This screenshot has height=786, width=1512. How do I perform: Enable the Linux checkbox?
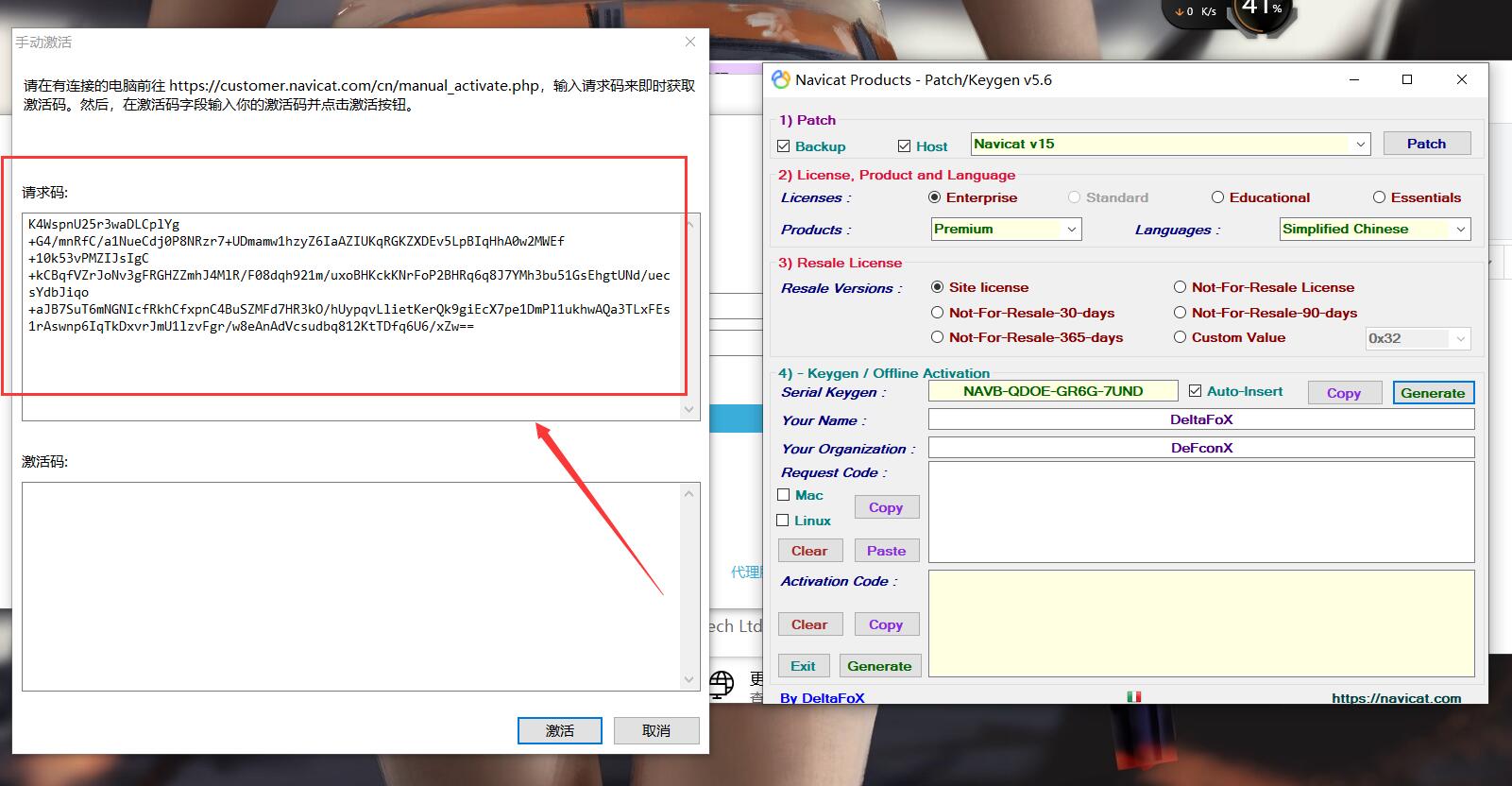point(782,521)
